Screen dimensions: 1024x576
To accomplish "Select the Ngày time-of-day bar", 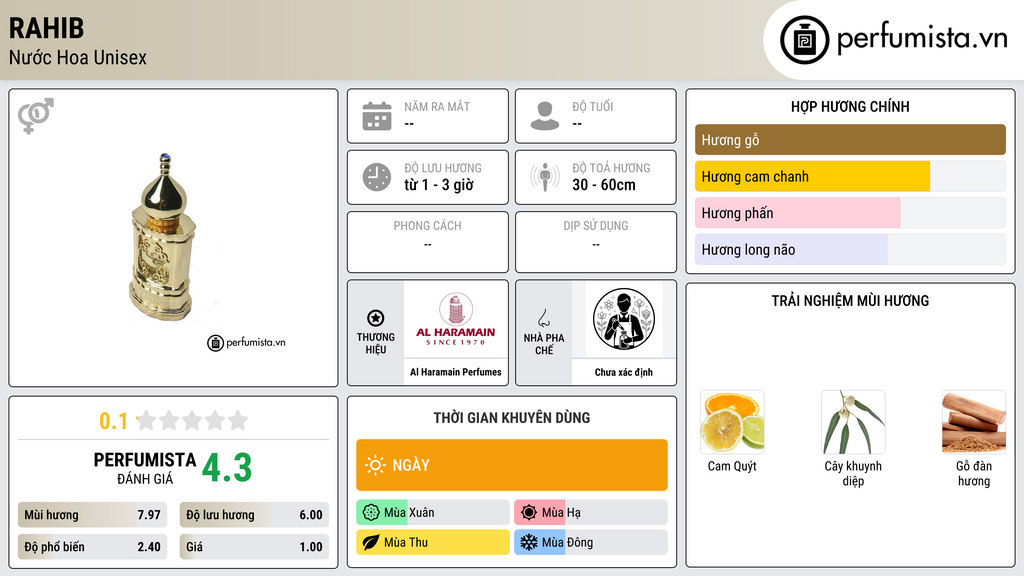I will tap(512, 465).
